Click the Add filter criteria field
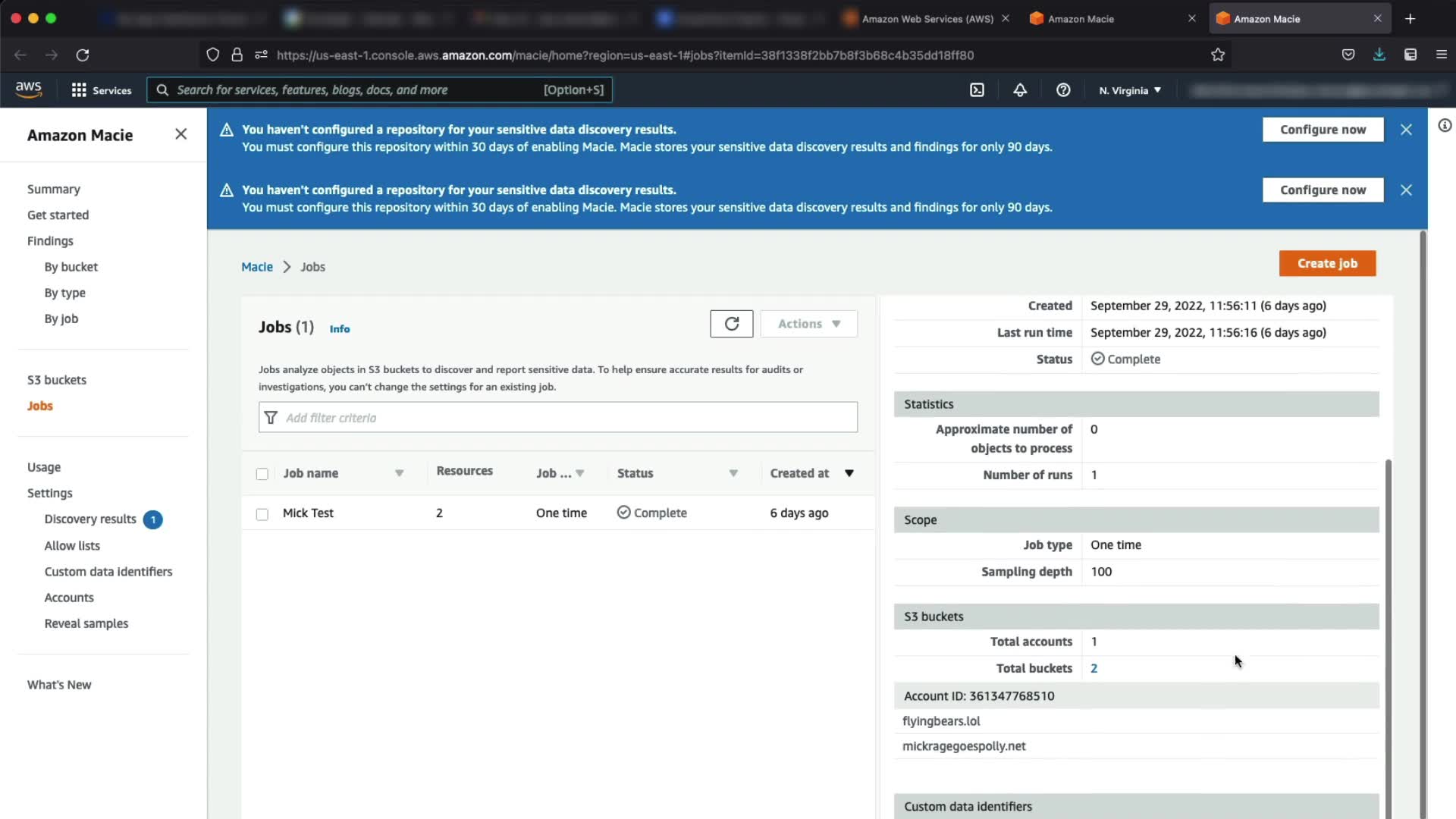Screen dimensions: 1456x819 tap(557, 418)
